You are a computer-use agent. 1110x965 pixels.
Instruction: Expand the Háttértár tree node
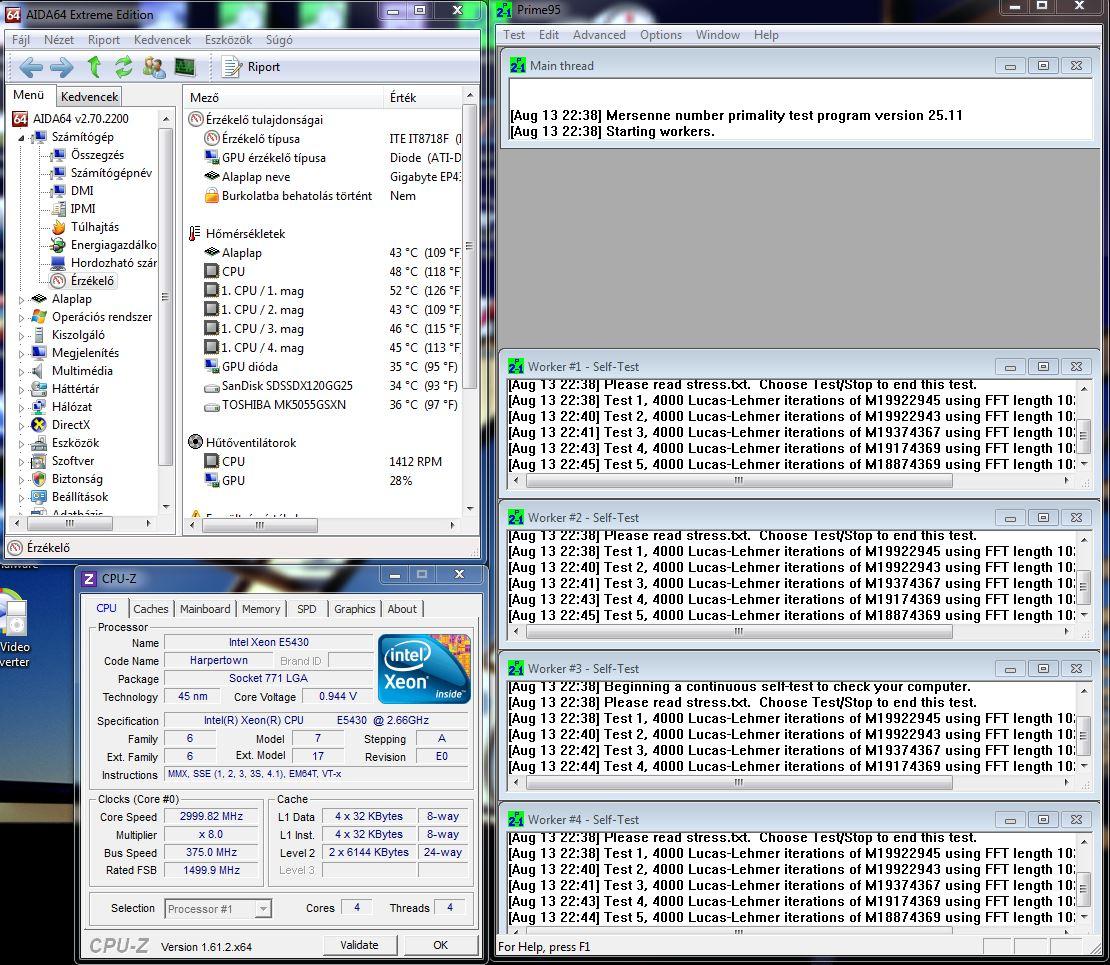tap(21, 389)
